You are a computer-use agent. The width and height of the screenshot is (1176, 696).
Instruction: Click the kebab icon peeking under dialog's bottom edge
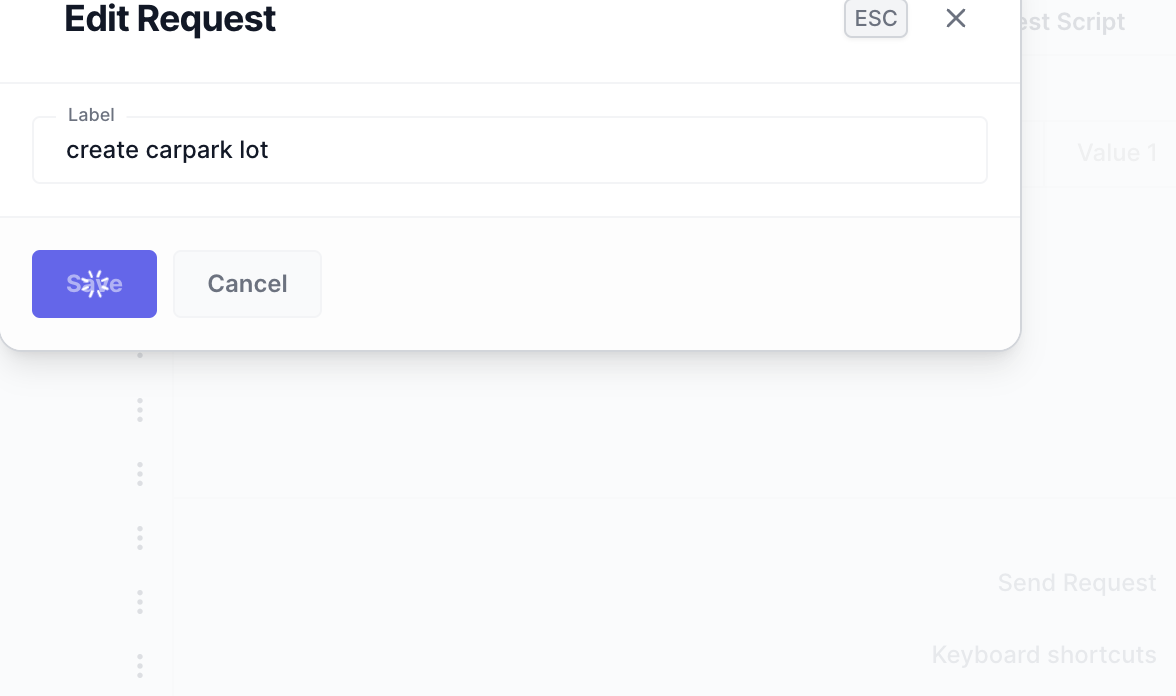[139, 355]
